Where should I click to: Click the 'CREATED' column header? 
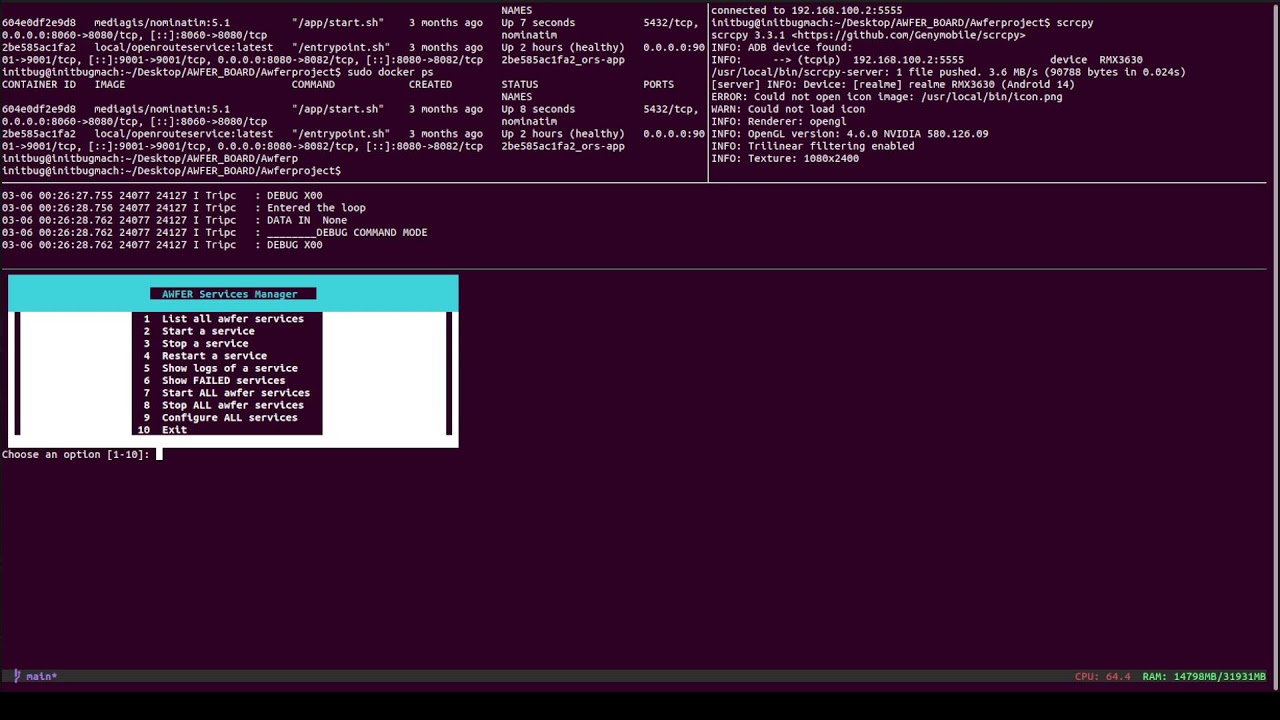pos(430,84)
